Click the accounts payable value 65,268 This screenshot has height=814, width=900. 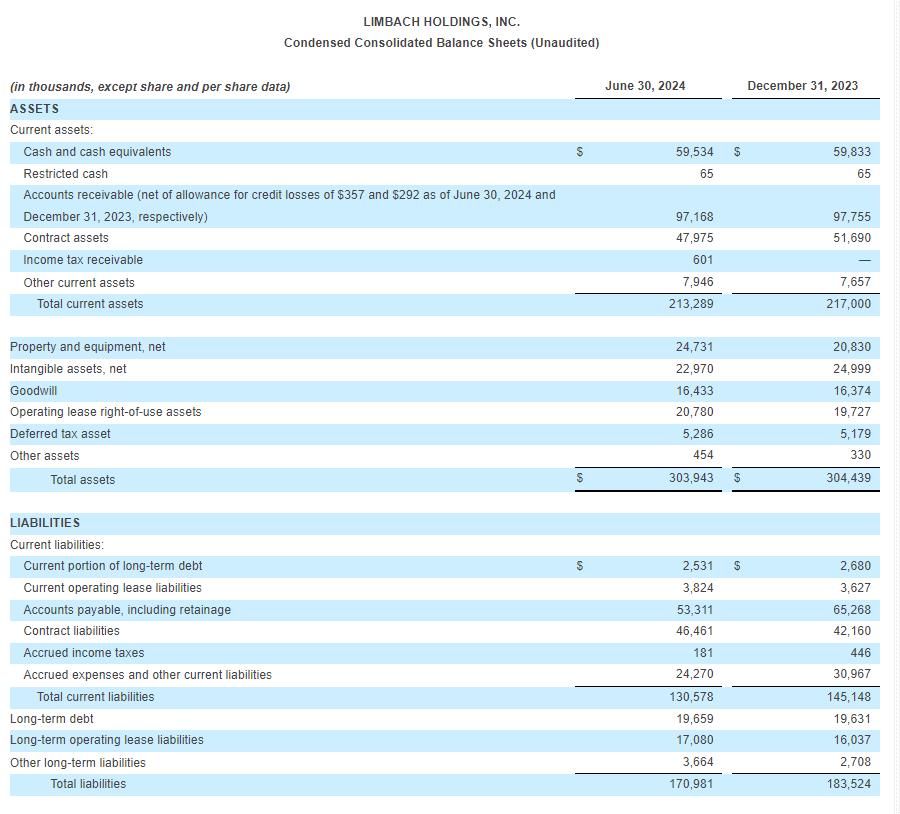(852, 610)
